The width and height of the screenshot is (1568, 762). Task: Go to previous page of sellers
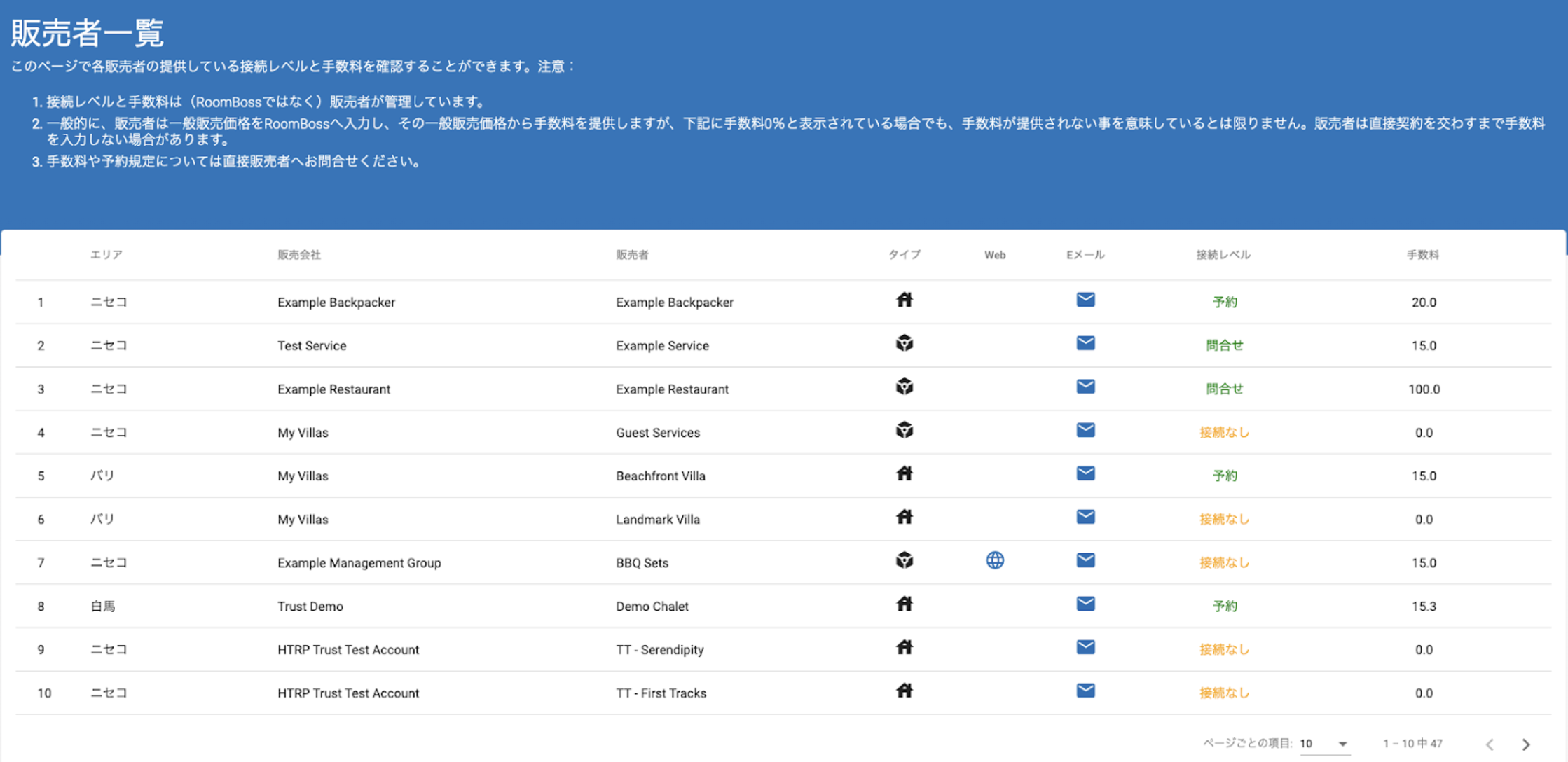click(x=1490, y=744)
